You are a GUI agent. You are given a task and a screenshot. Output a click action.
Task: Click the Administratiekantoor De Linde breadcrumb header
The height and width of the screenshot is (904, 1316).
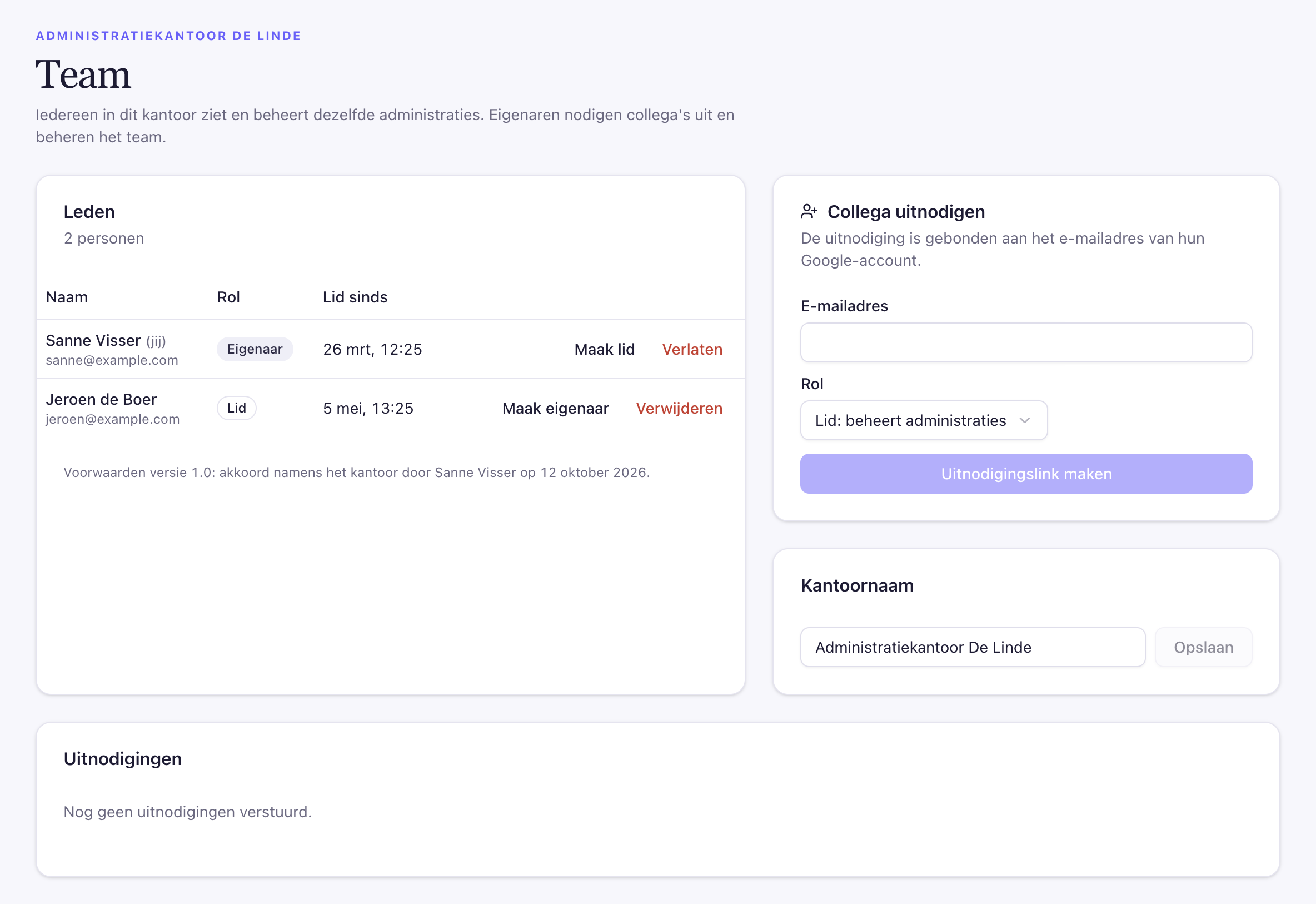point(168,36)
